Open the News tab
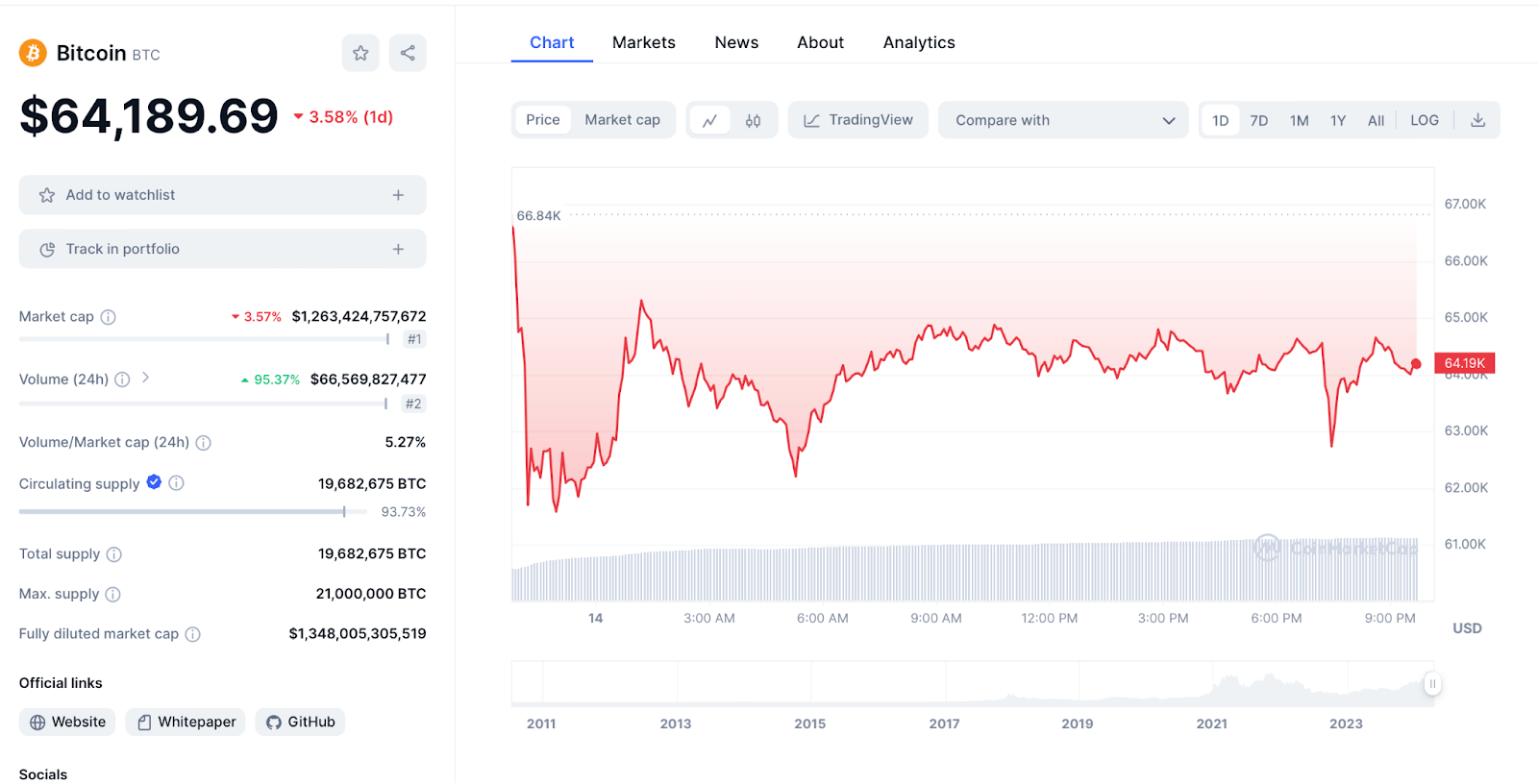This screenshot has height=784, width=1538. [x=736, y=43]
